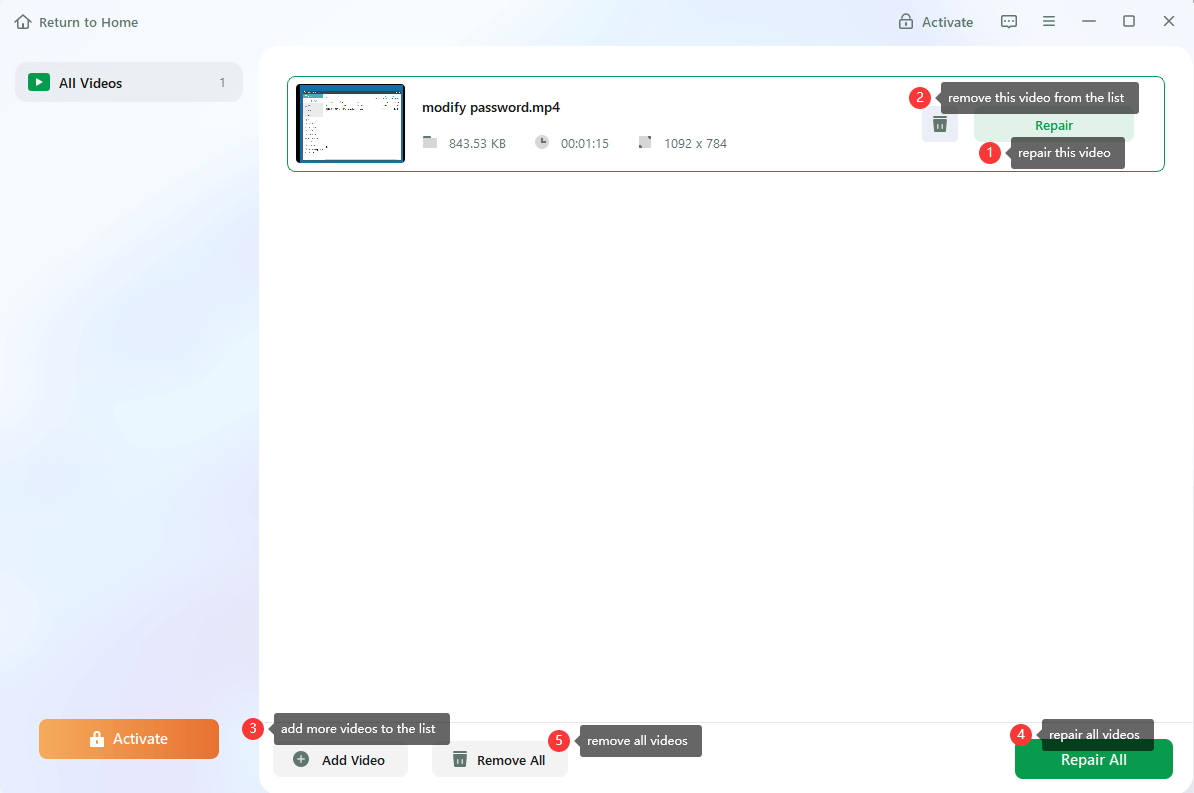1194x793 pixels.
Task: Click the trash icon beside the Repair button
Action: 939,124
